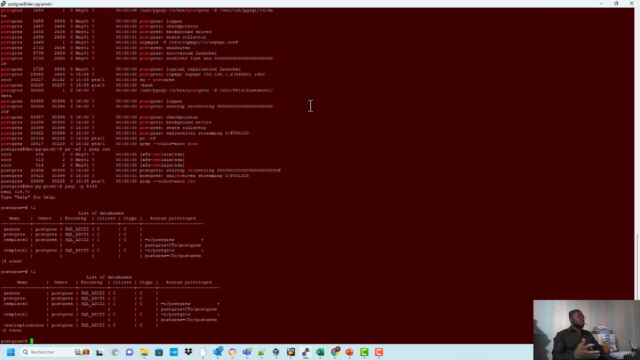Click 'Access privileges' header in the first listing
Screen dimensions: 640x360
tap(173, 218)
